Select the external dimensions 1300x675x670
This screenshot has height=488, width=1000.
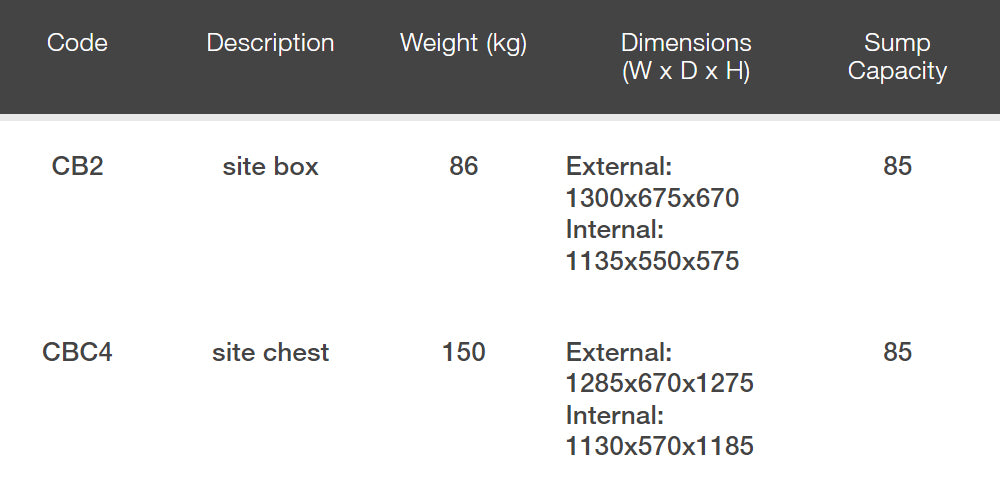click(x=652, y=198)
